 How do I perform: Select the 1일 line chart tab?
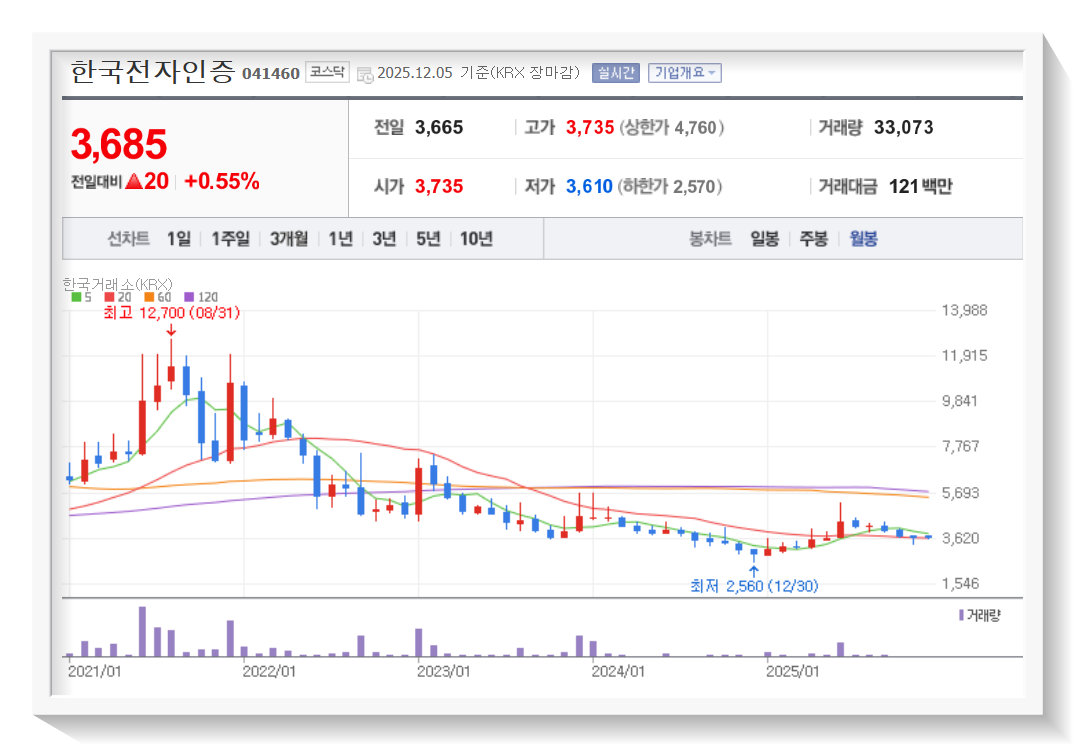179,238
